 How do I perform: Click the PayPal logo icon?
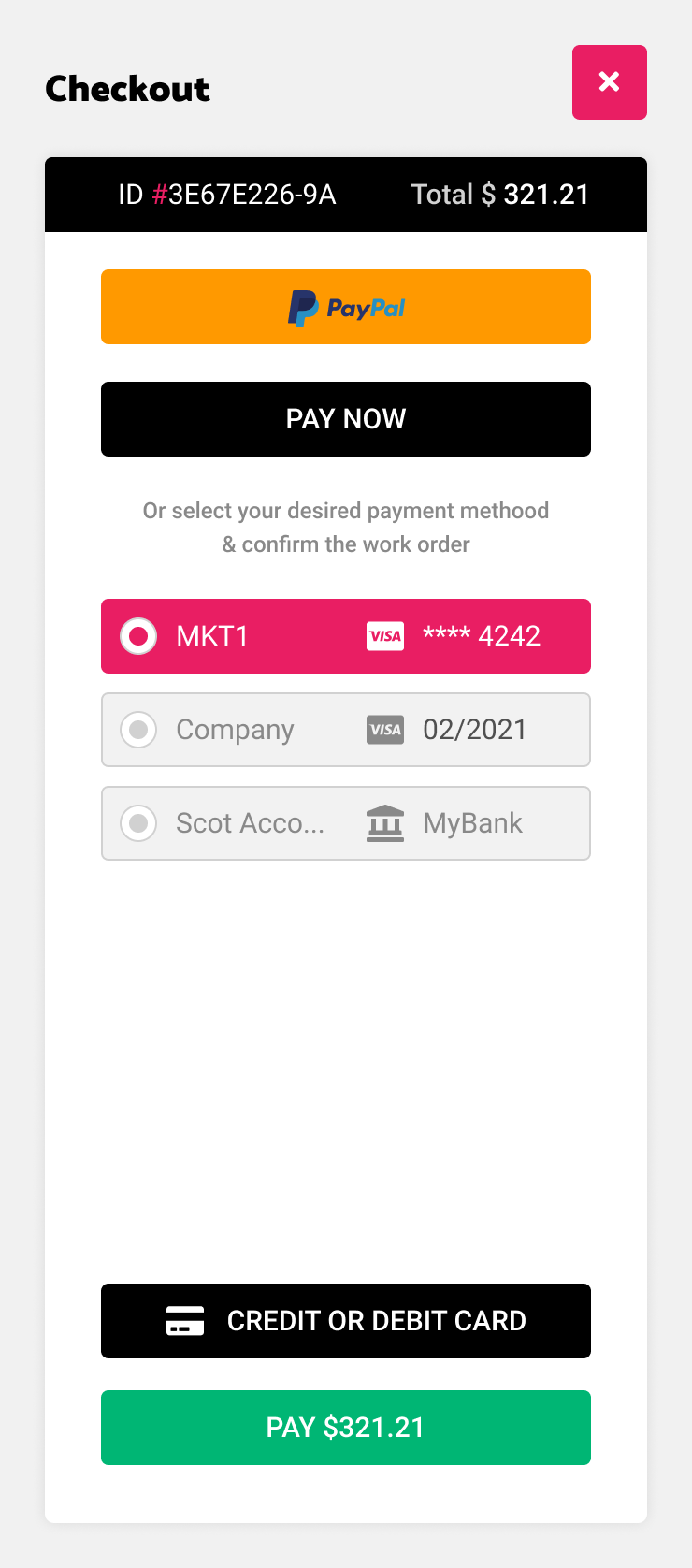pyautogui.click(x=303, y=308)
